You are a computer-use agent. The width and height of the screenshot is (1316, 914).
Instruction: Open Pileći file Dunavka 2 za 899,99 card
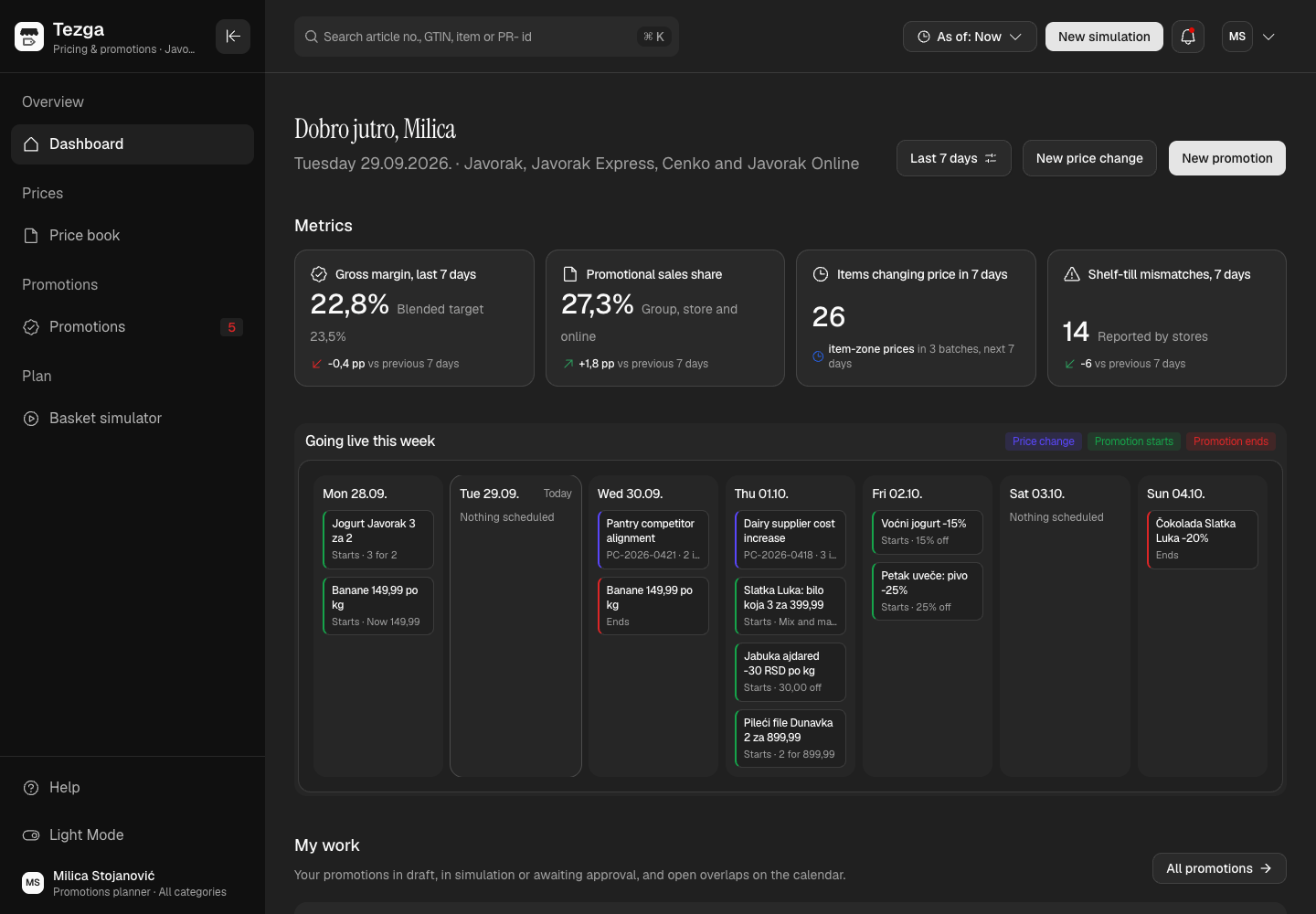(790, 739)
